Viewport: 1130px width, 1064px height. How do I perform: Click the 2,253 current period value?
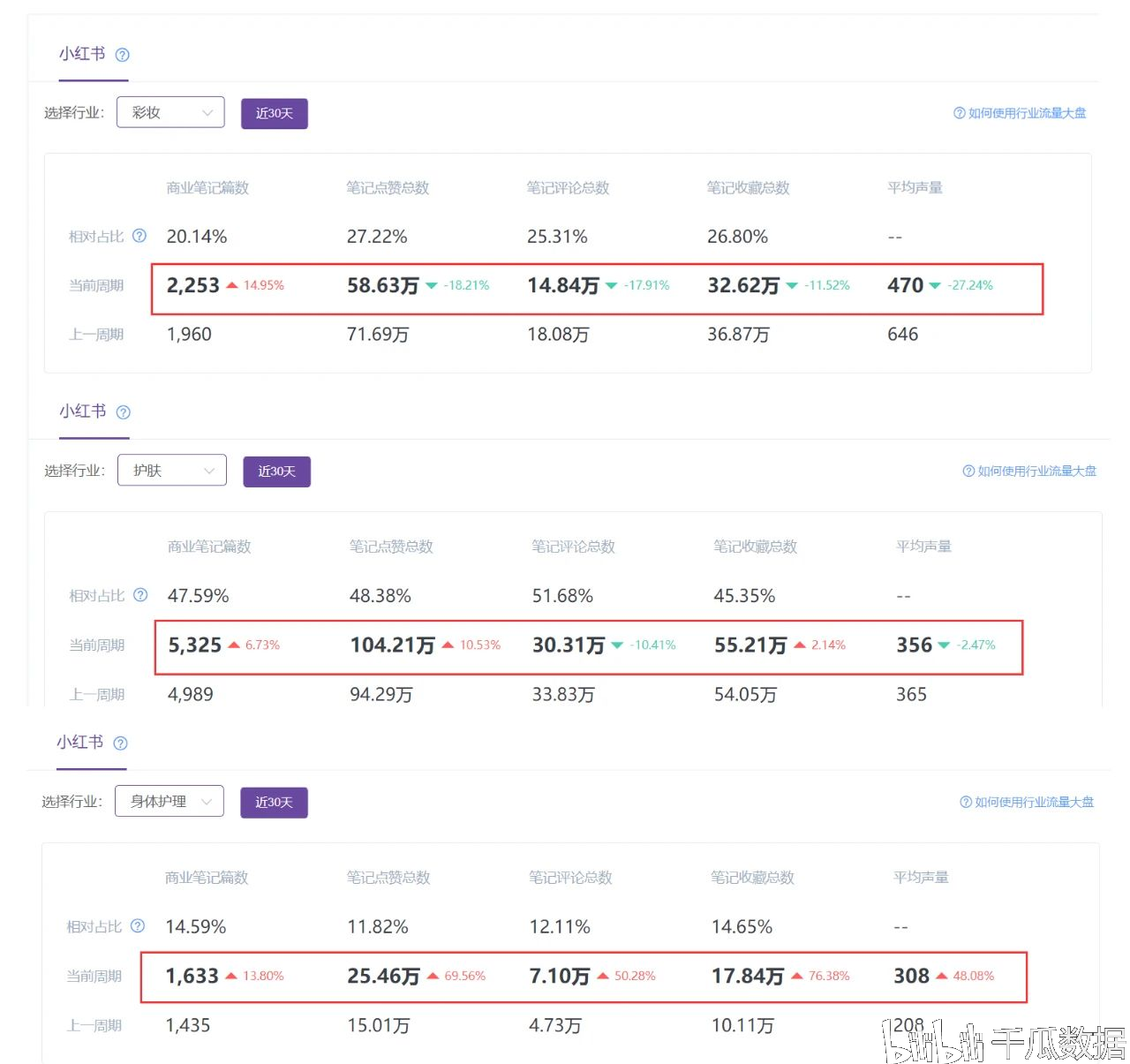(x=193, y=286)
